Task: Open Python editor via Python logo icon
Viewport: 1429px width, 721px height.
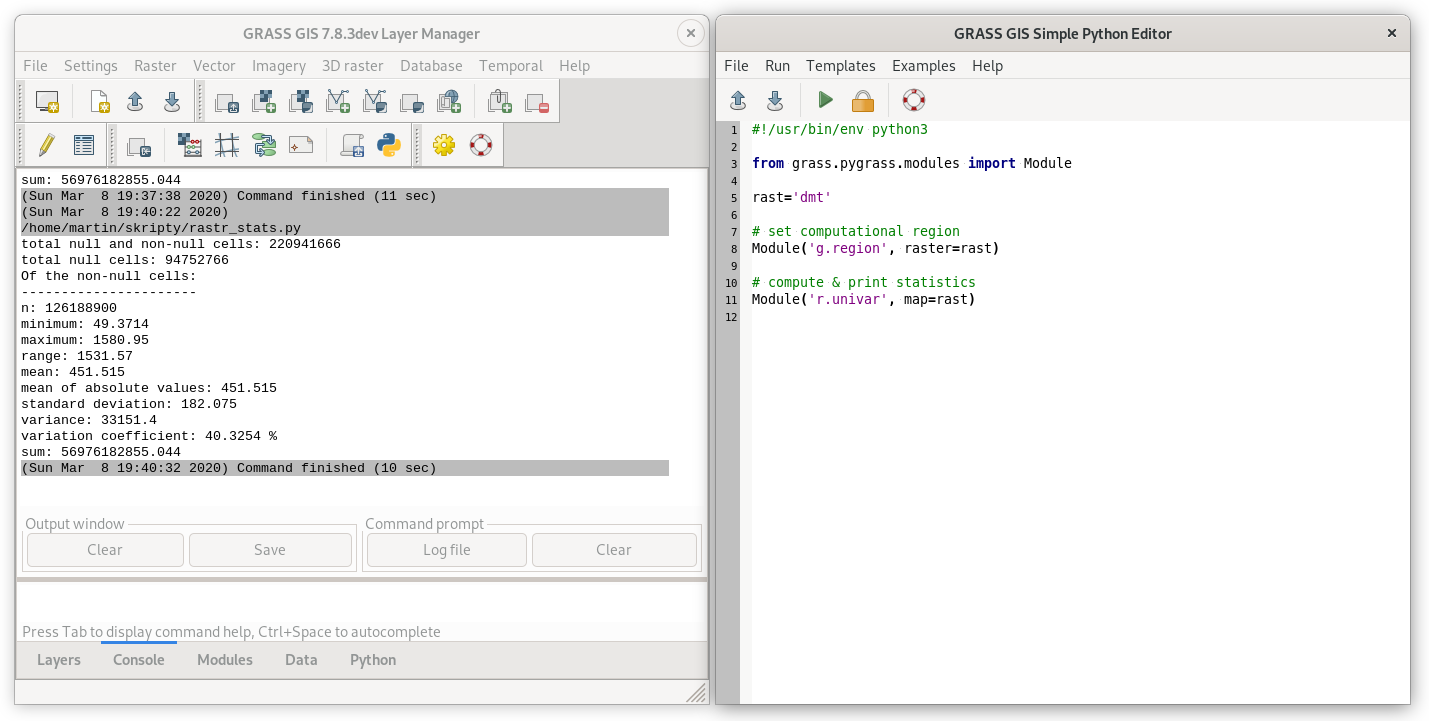Action: (389, 145)
